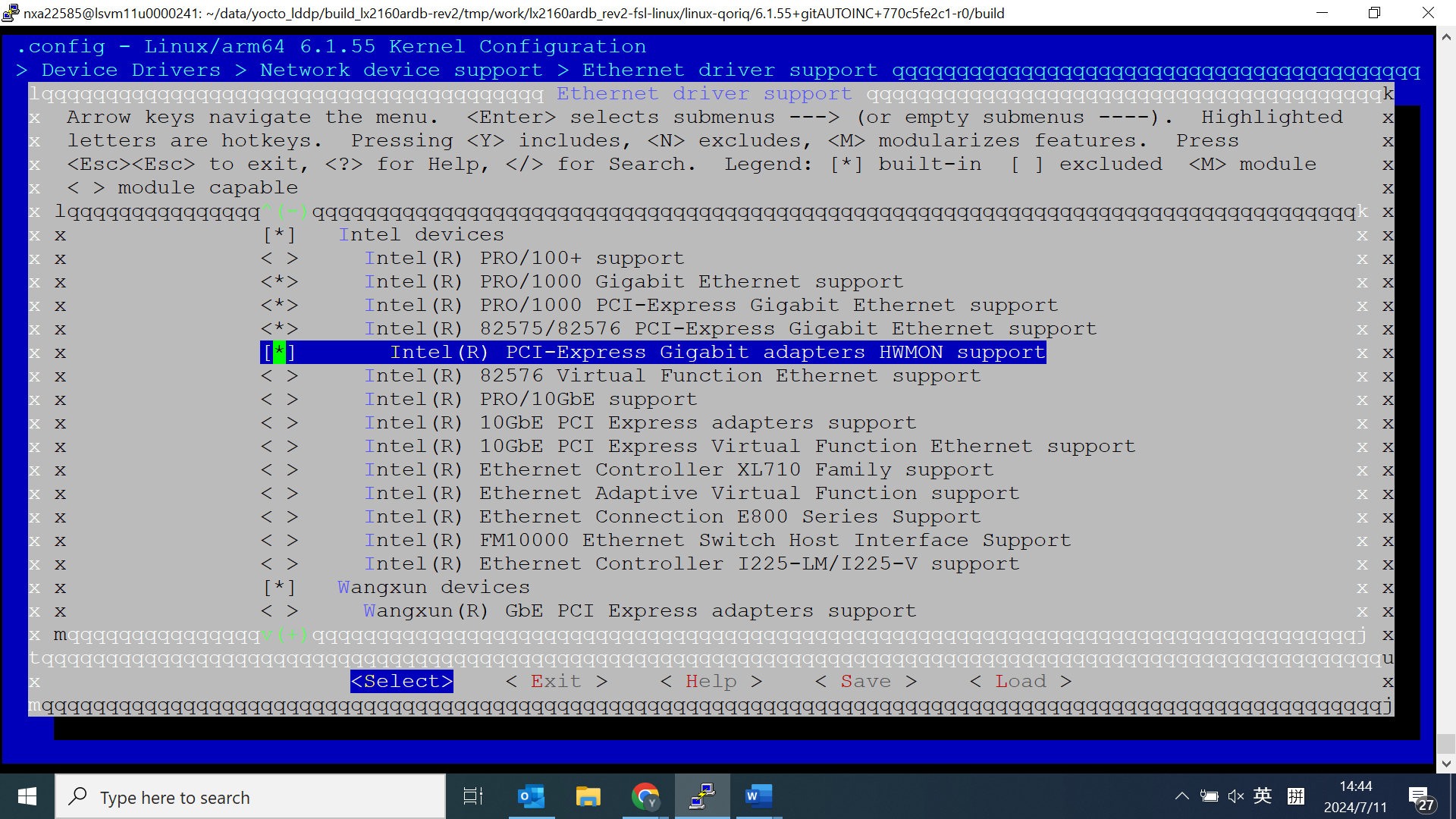Screen dimensions: 1456x819
Task: Toggle Intel(R) PRO/100+ support option
Action: pos(279,259)
